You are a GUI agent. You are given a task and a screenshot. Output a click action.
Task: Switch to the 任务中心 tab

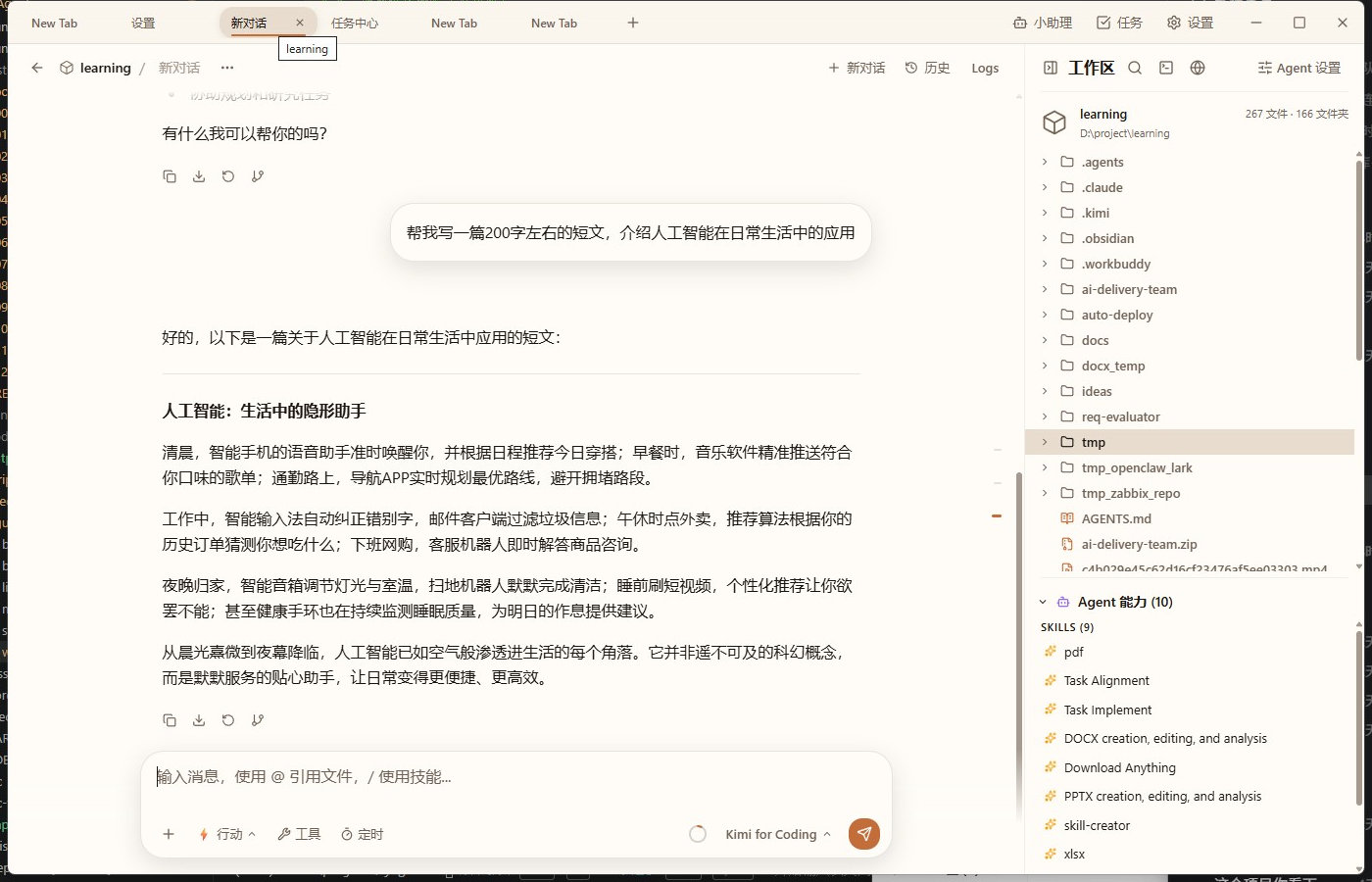click(355, 23)
